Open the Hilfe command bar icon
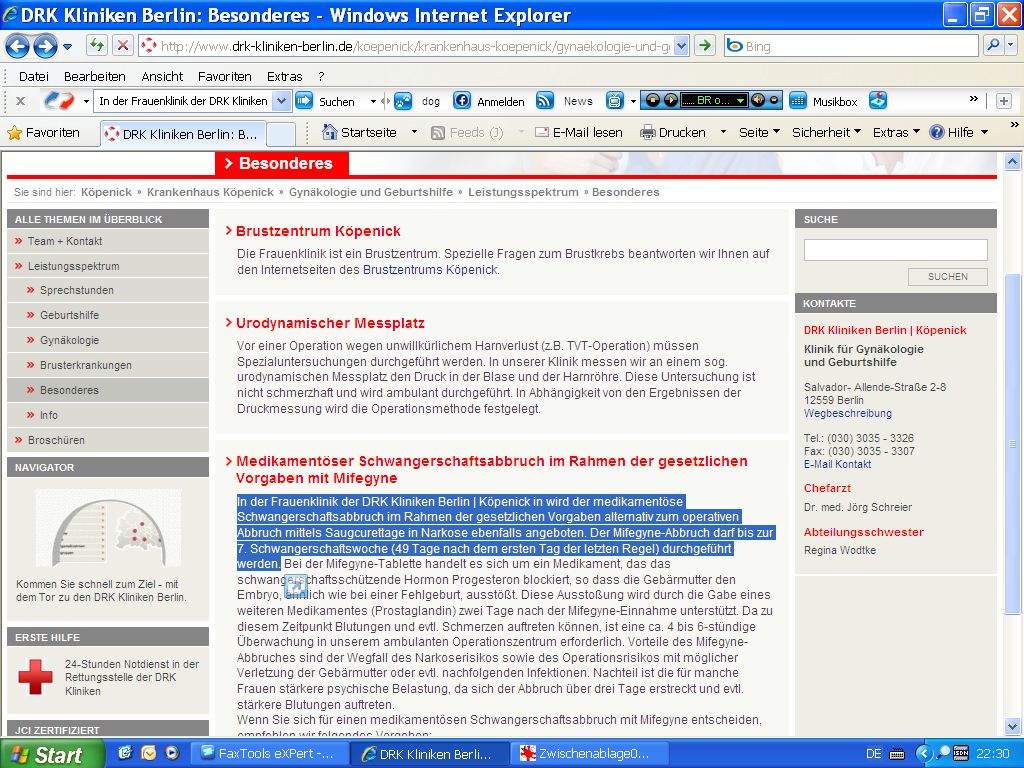The image size is (1024, 768). tap(936, 133)
